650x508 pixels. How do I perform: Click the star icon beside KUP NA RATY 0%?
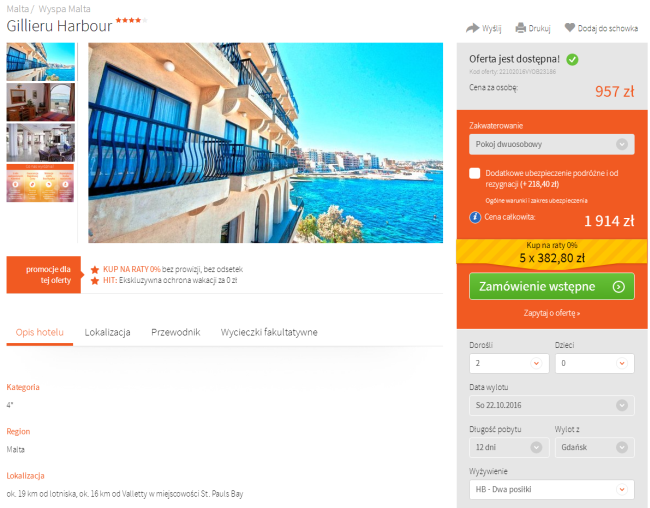(x=95, y=270)
